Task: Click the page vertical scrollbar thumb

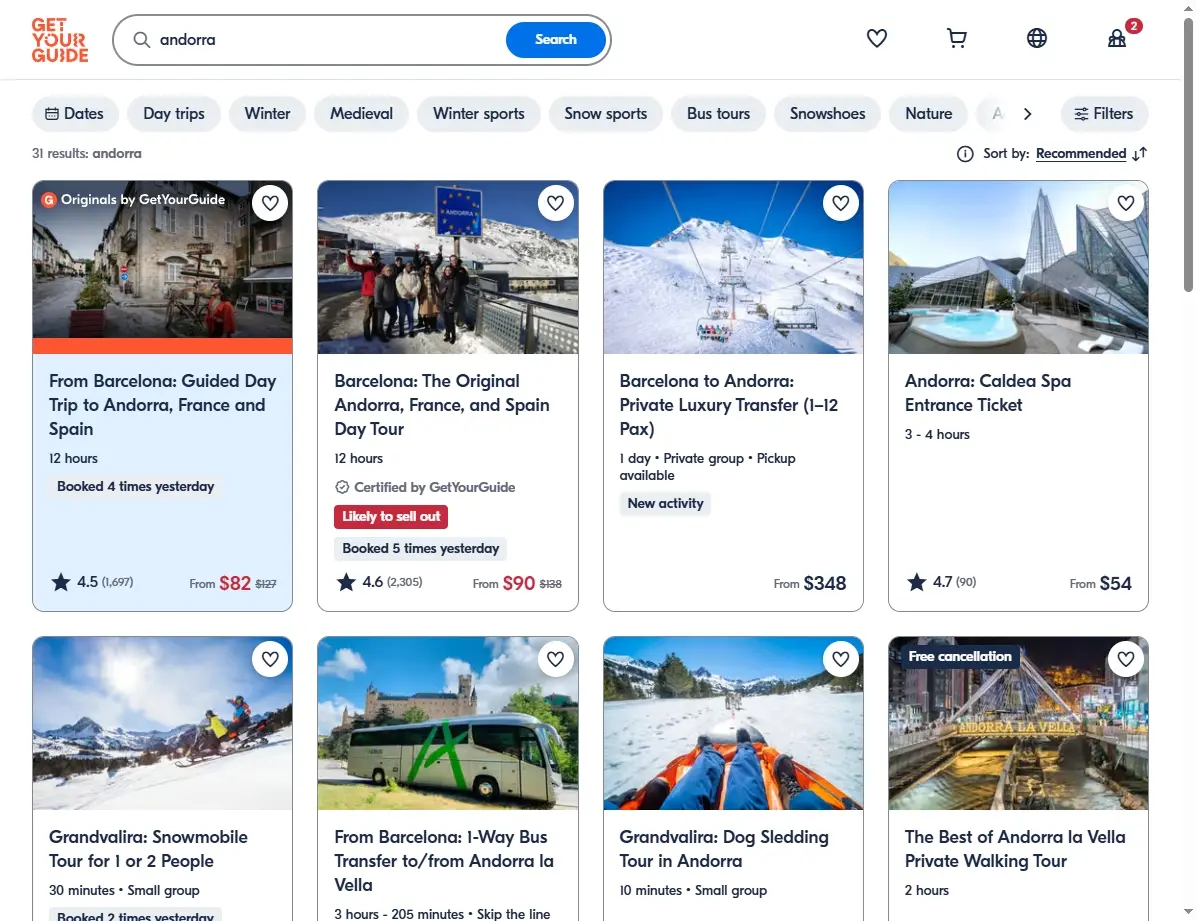Action: tap(1188, 155)
